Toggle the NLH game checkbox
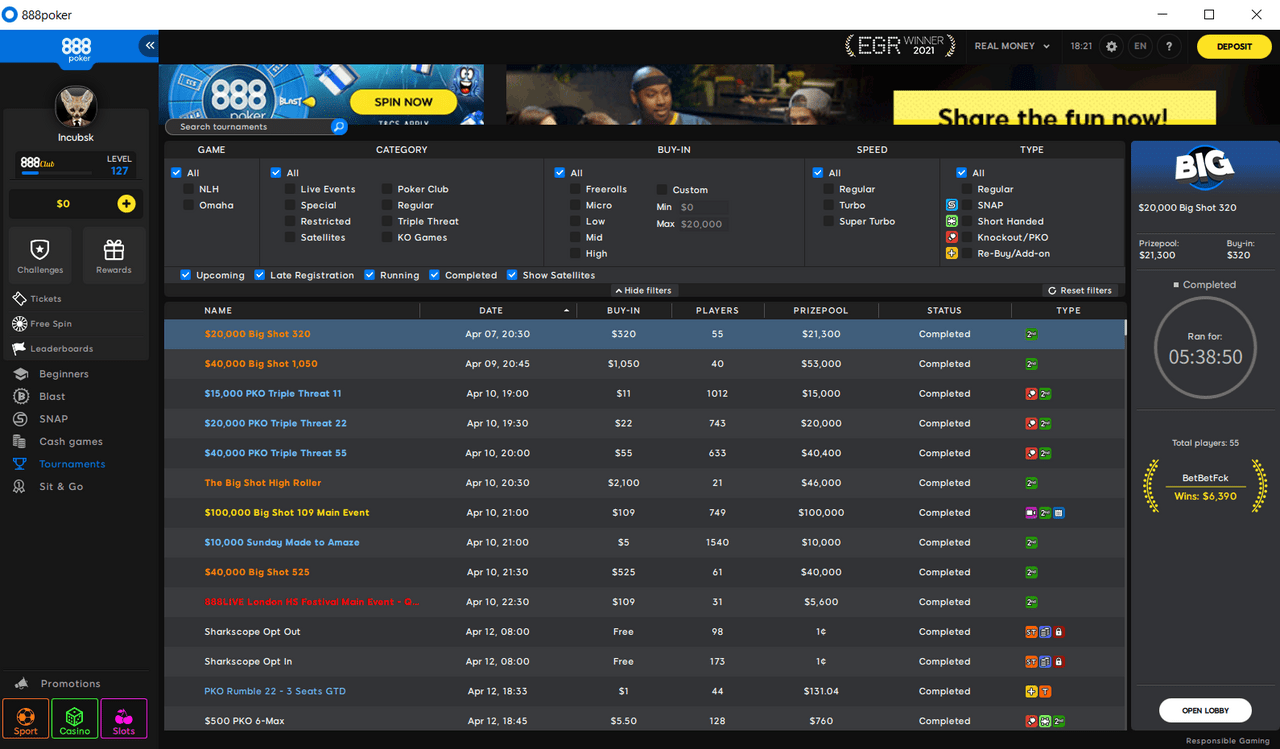This screenshot has height=749, width=1280. [x=189, y=189]
